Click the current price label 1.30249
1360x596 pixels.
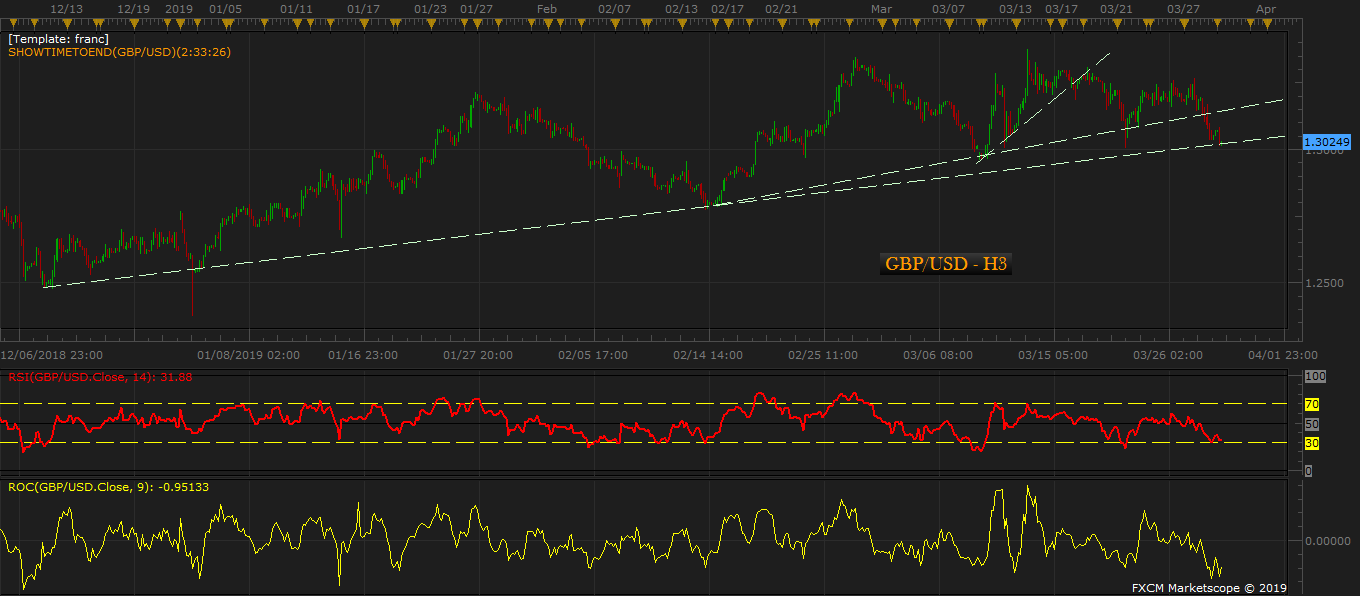1328,143
